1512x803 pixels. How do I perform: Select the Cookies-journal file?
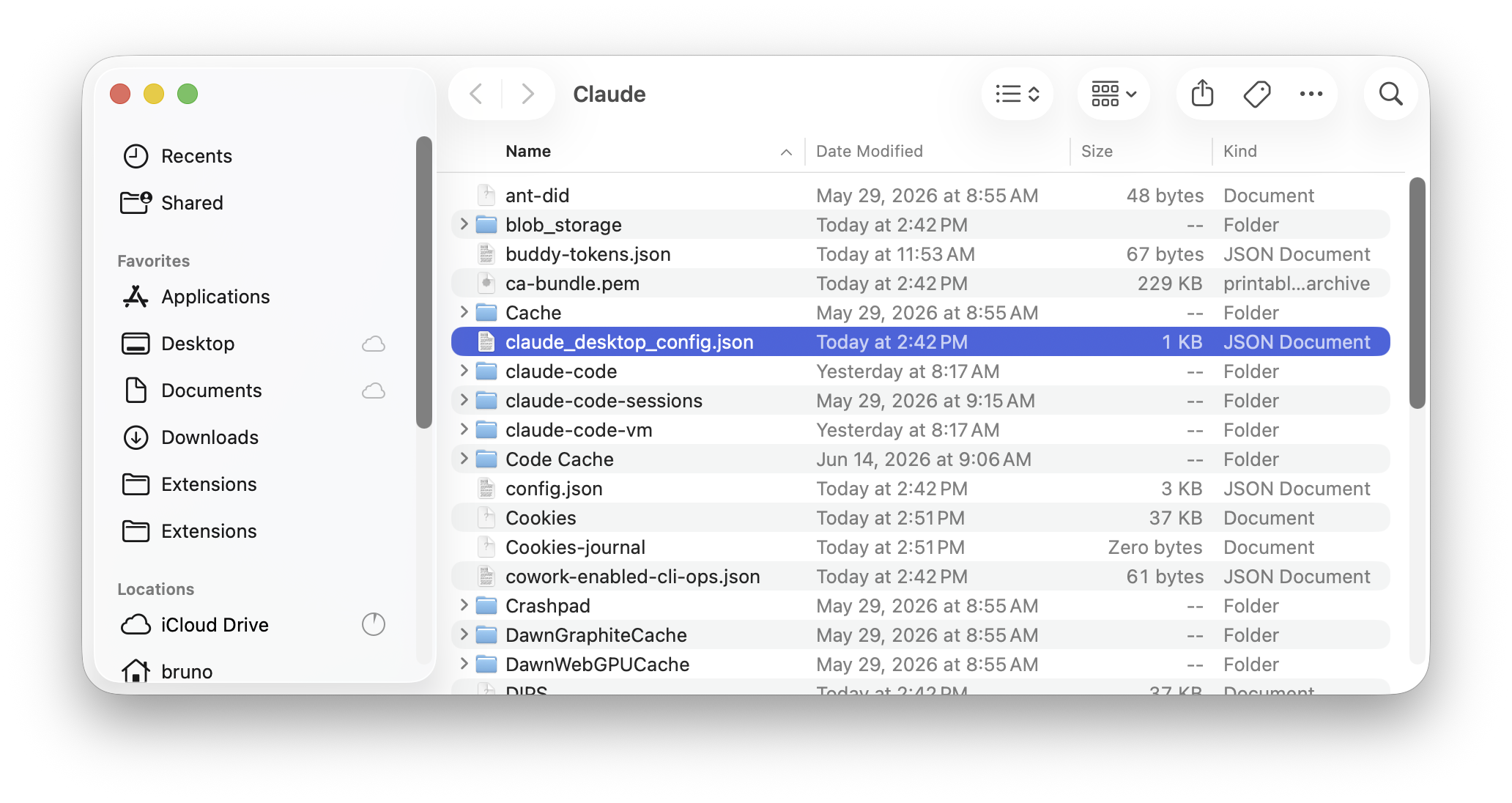click(x=921, y=547)
